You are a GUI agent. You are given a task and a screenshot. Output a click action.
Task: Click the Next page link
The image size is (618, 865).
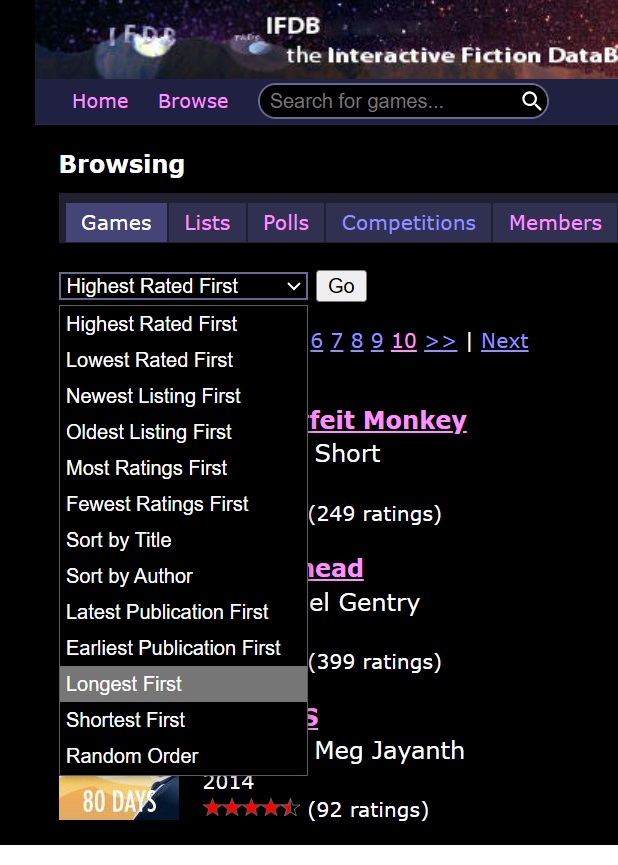505,341
